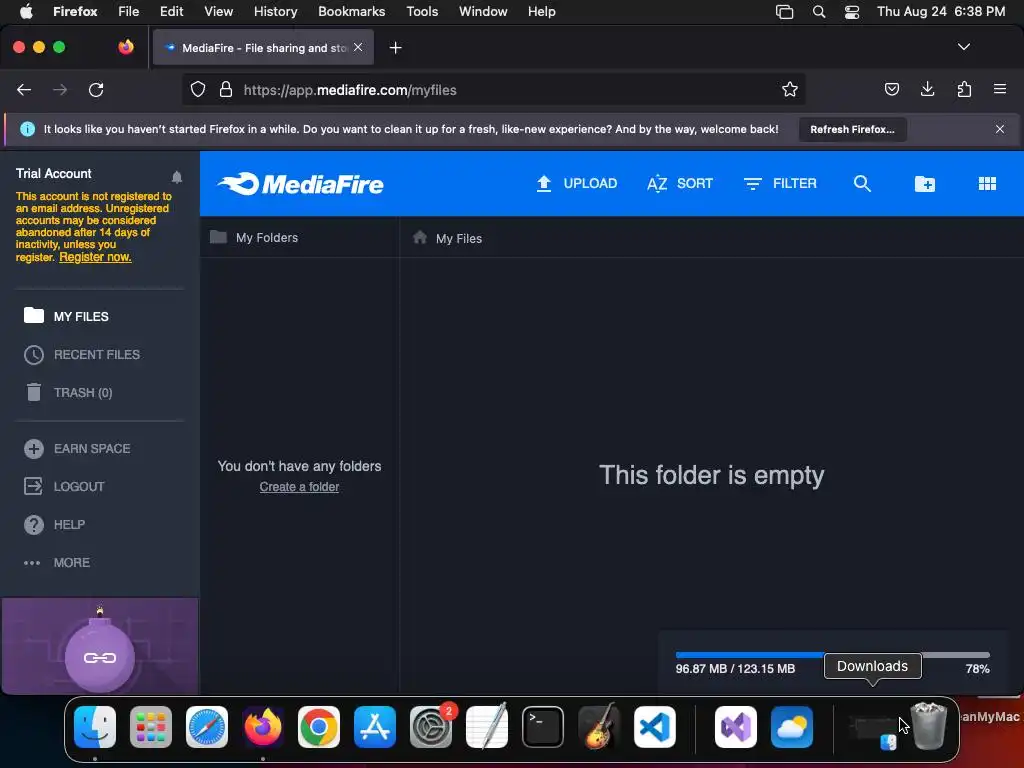
Task: Open macOS Control Center
Action: coord(852,12)
